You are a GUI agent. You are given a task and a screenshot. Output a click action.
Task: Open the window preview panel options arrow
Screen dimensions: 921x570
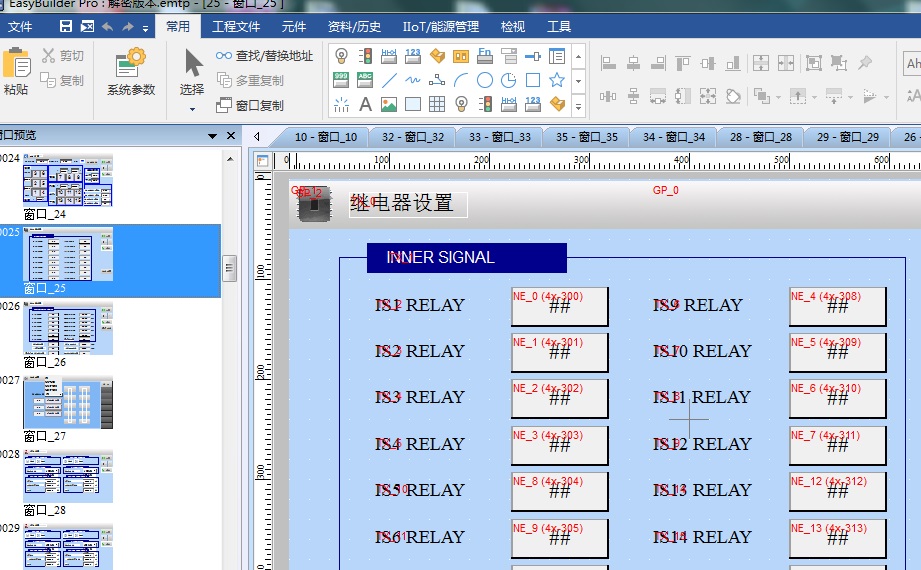[212, 136]
